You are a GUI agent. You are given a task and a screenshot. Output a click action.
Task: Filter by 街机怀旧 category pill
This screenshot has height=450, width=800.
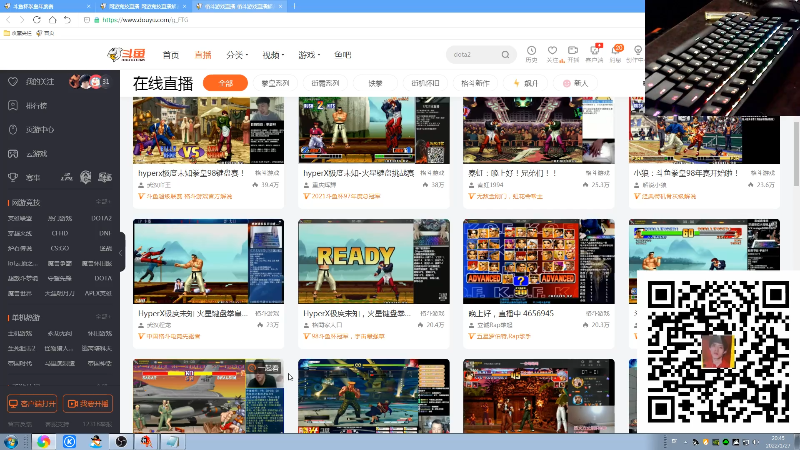(425, 83)
